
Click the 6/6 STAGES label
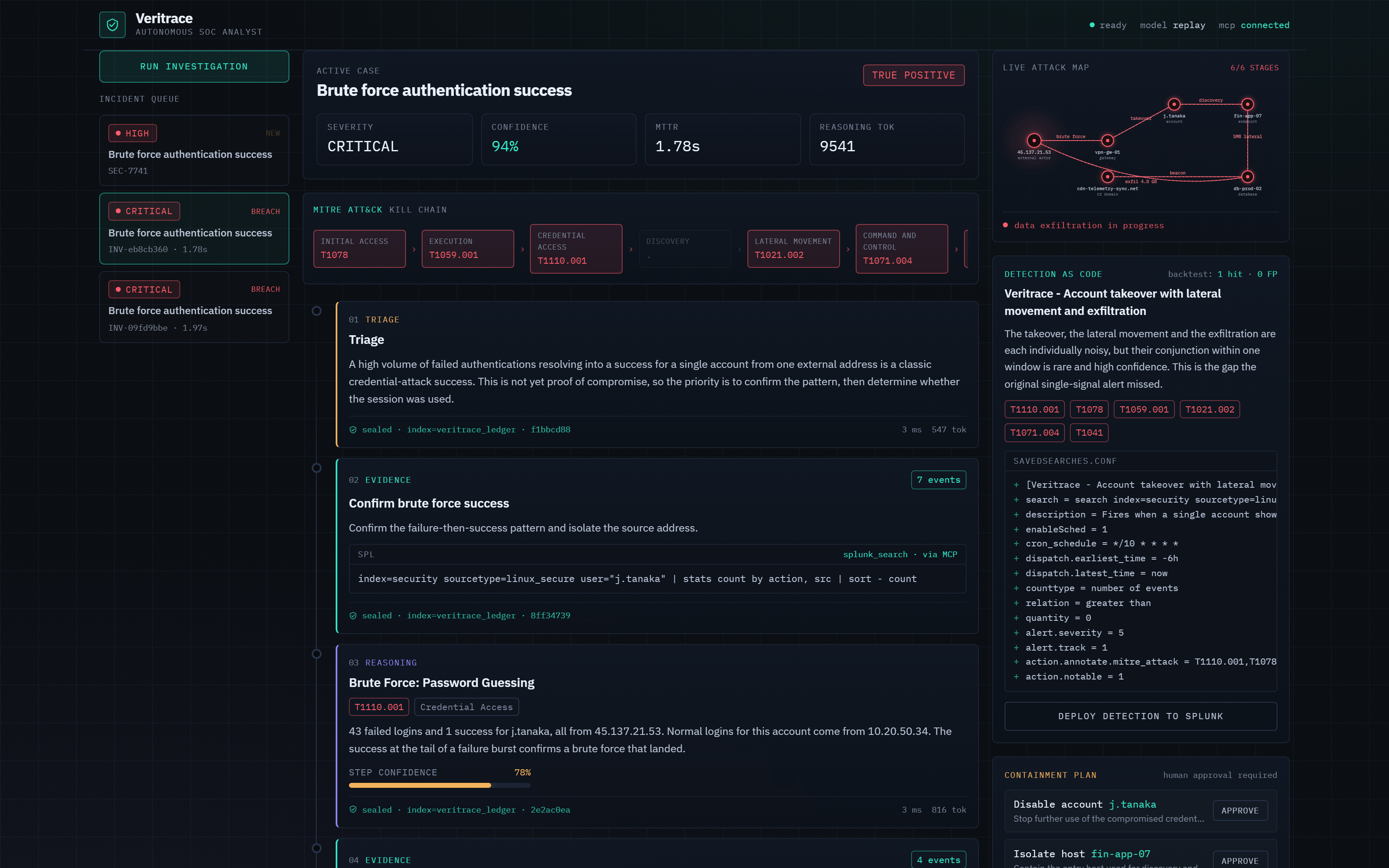1254,68
